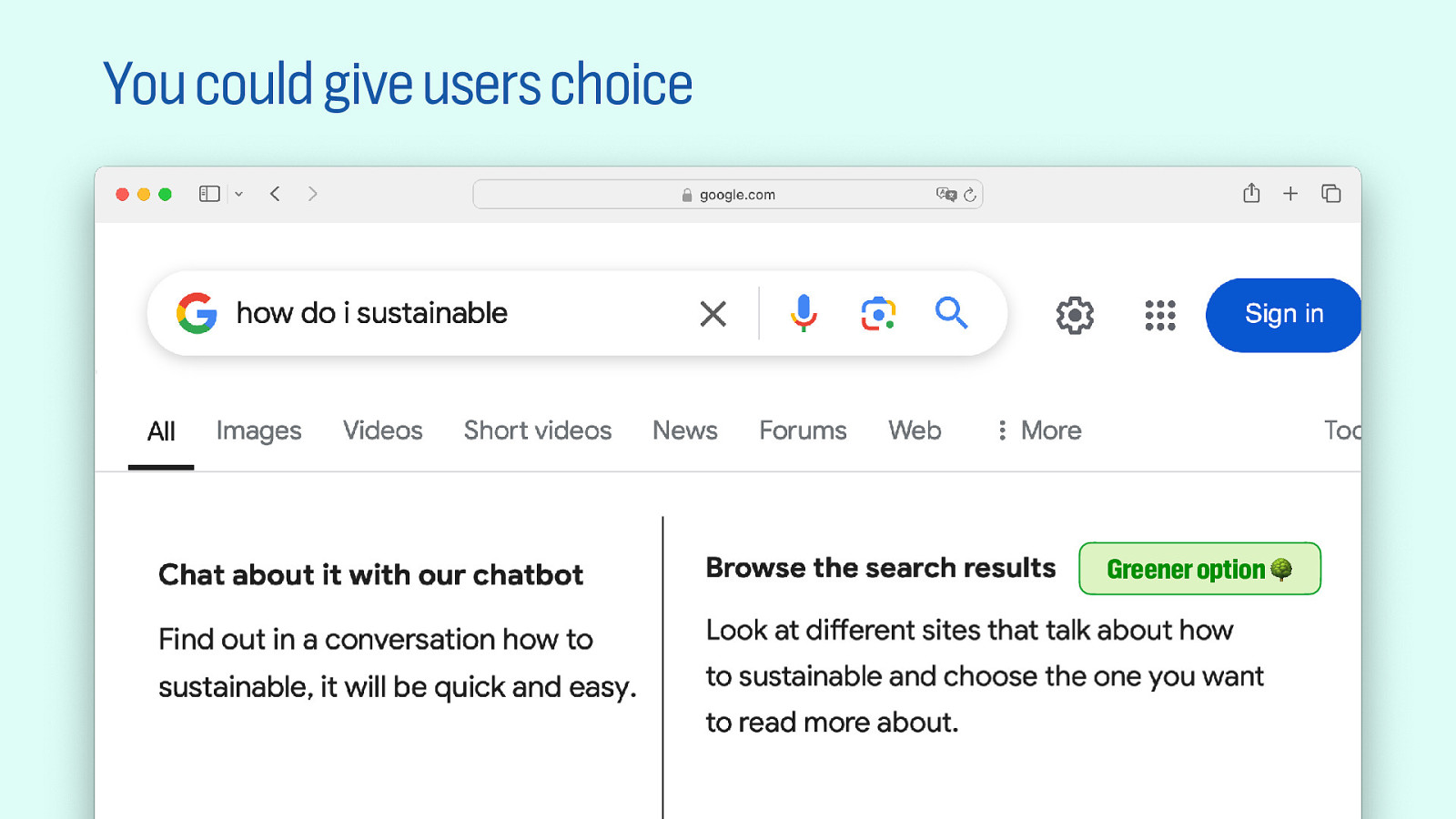Open quick settings gear icon
Screen dimensions: 1456x819
click(1075, 315)
